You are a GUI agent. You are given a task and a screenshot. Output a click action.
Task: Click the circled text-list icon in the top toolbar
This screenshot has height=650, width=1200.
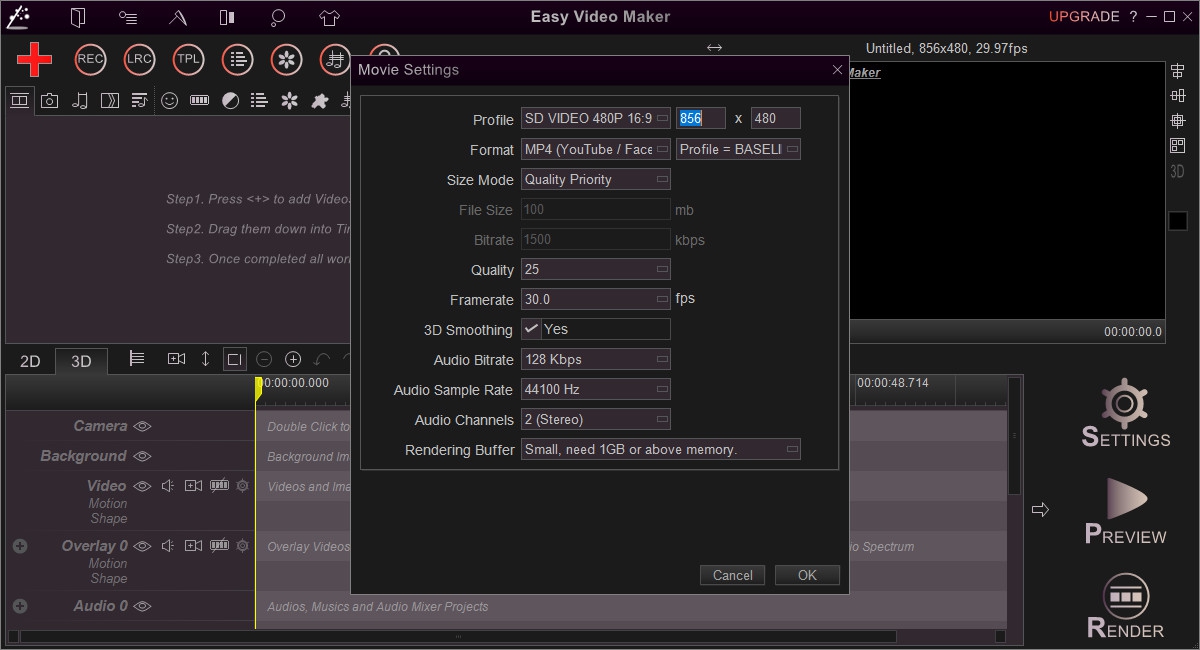click(237, 59)
